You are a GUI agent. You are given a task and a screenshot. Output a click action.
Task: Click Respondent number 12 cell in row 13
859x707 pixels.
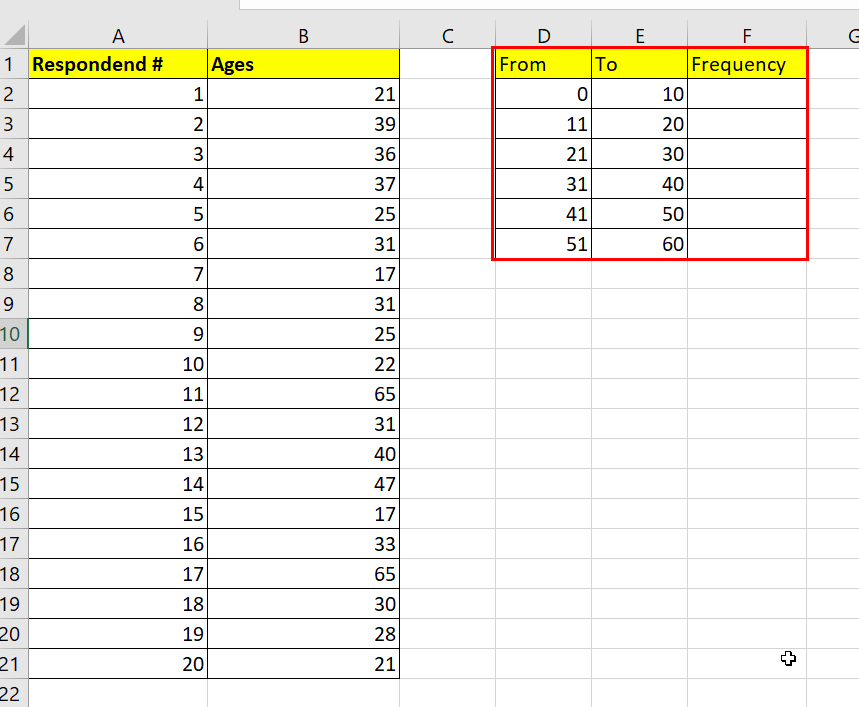[x=118, y=424]
